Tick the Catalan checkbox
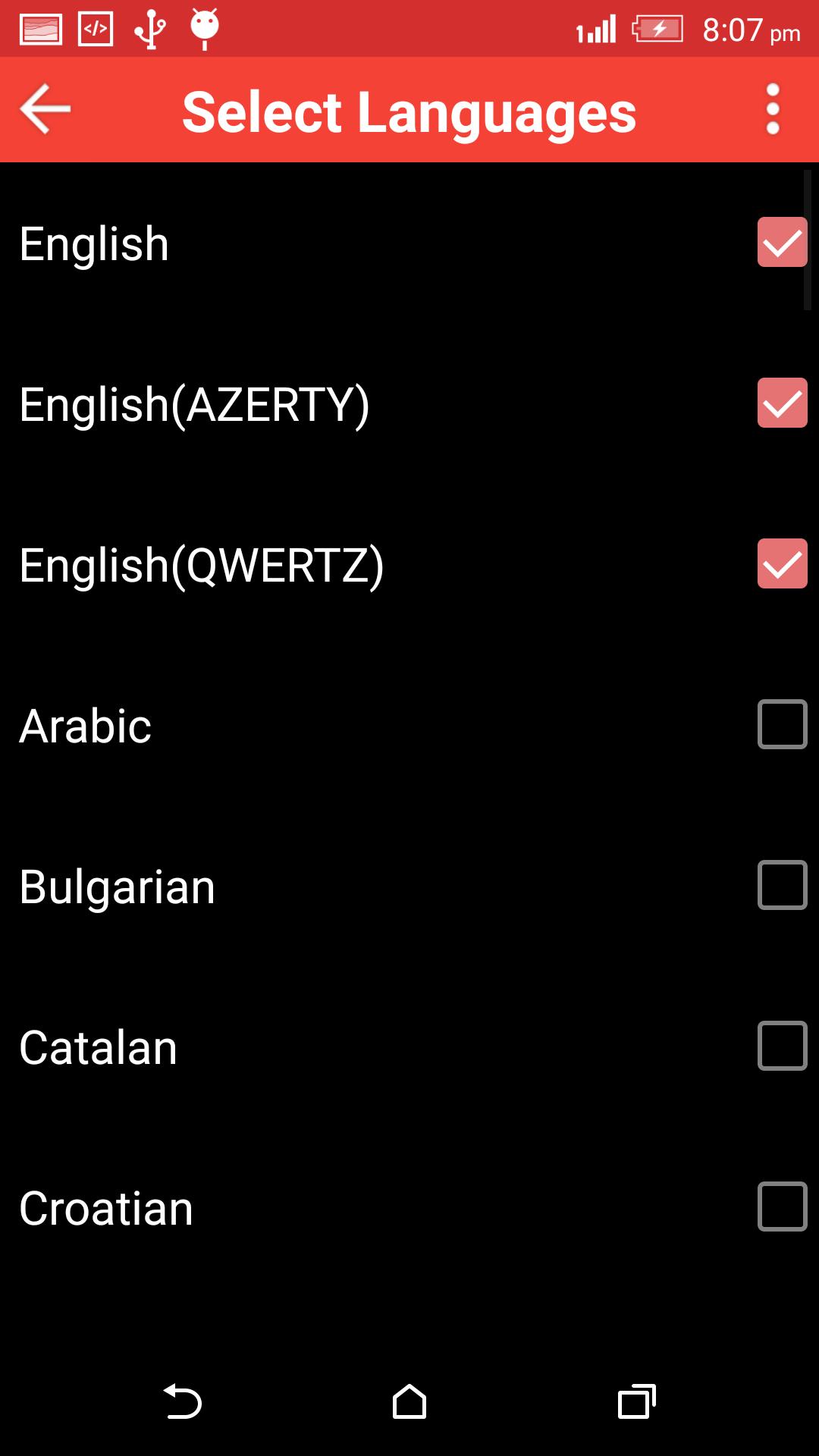The height and width of the screenshot is (1456, 819). point(782,1046)
